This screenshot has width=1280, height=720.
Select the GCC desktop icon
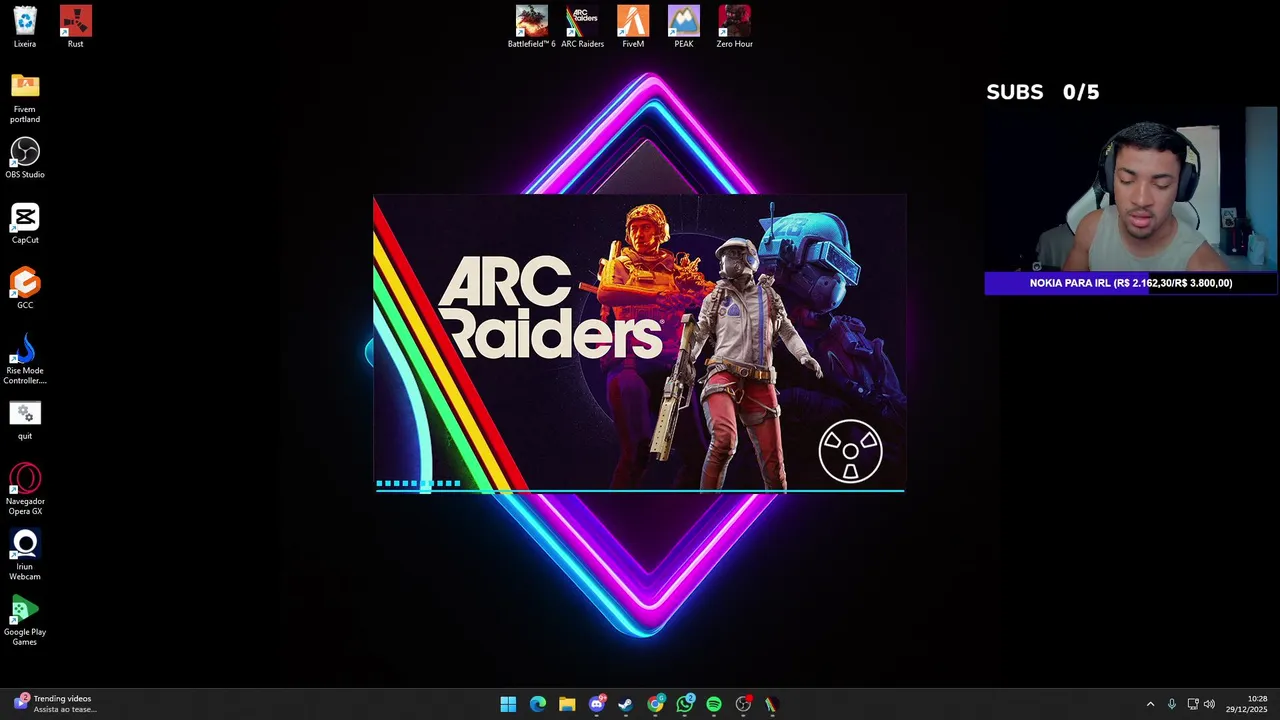click(x=25, y=288)
